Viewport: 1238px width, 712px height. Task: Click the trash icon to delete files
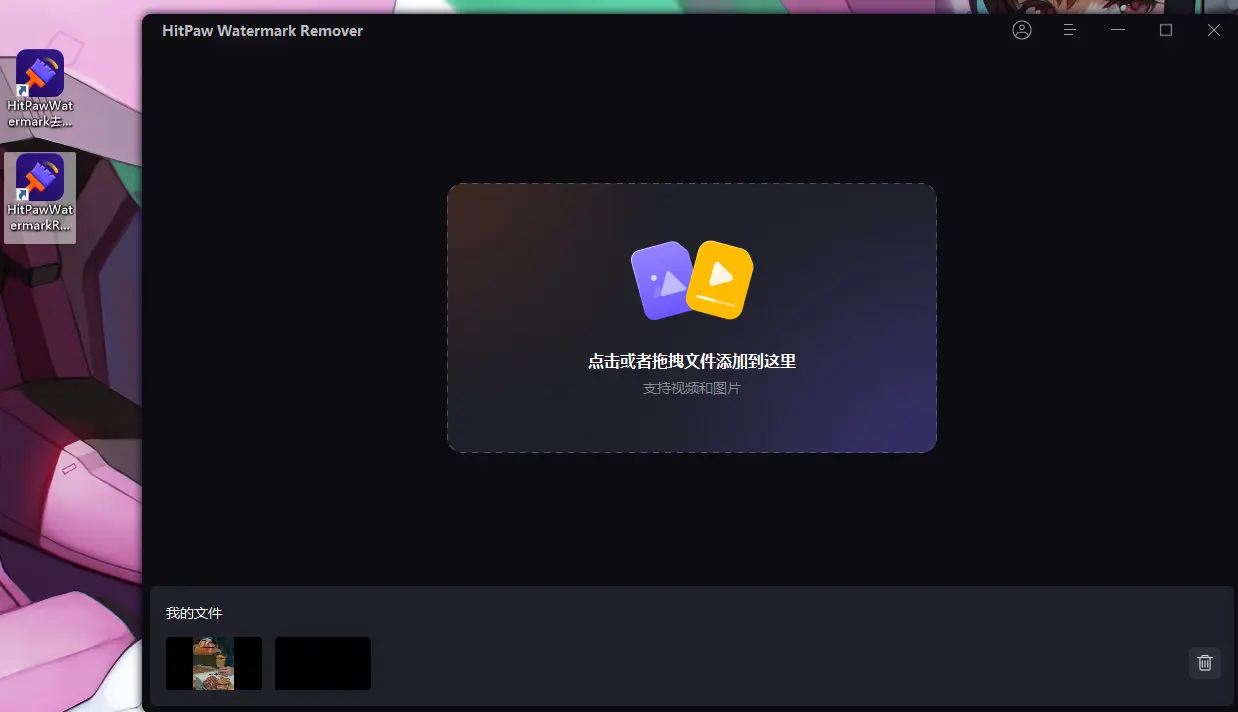pos(1205,663)
